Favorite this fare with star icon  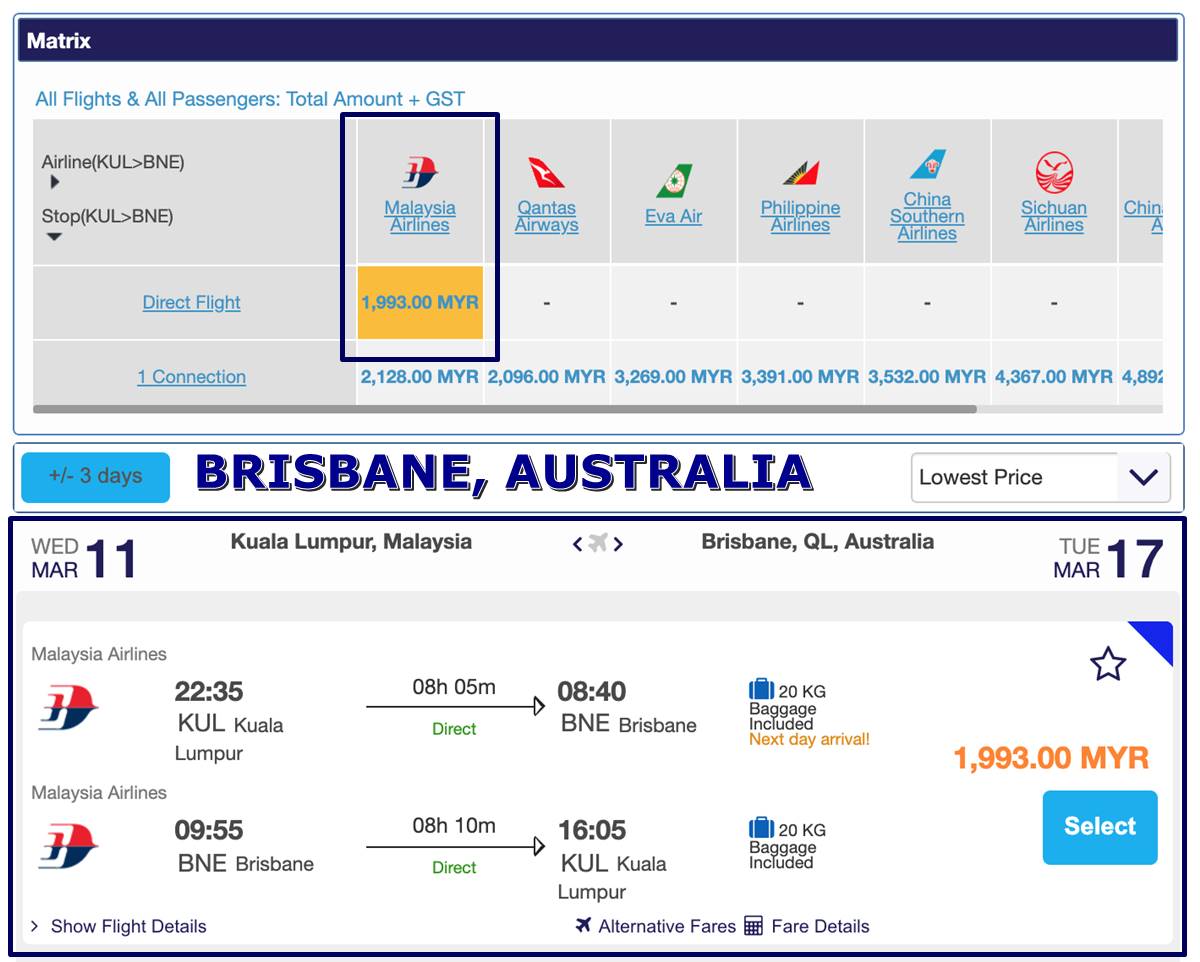point(1108,664)
